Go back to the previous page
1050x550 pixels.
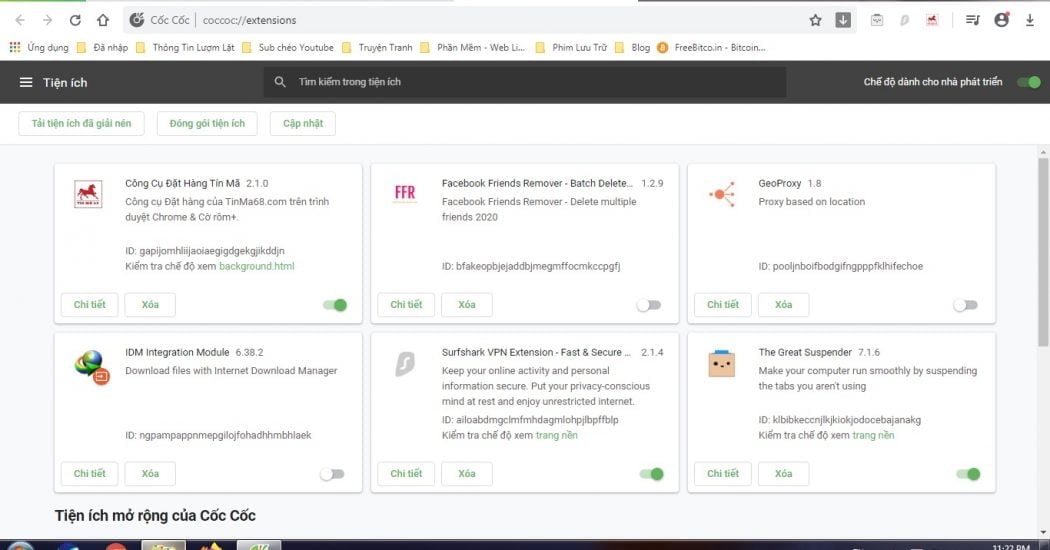click(20, 20)
